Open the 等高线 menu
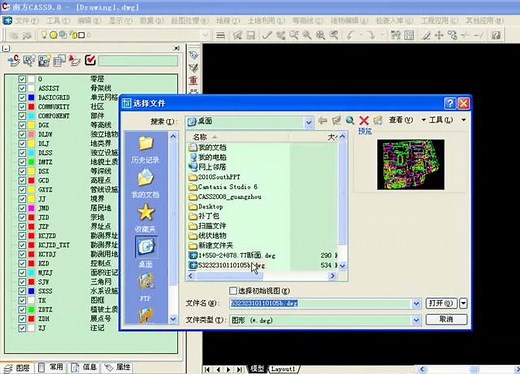This screenshot has width=520, height=374. (308, 21)
